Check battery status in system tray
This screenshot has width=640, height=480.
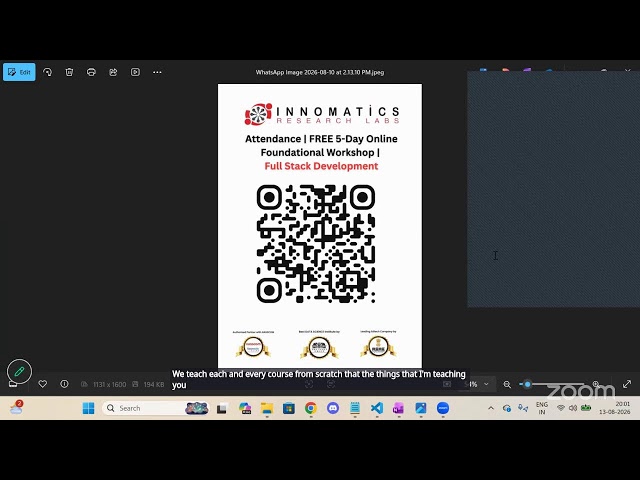coord(586,408)
